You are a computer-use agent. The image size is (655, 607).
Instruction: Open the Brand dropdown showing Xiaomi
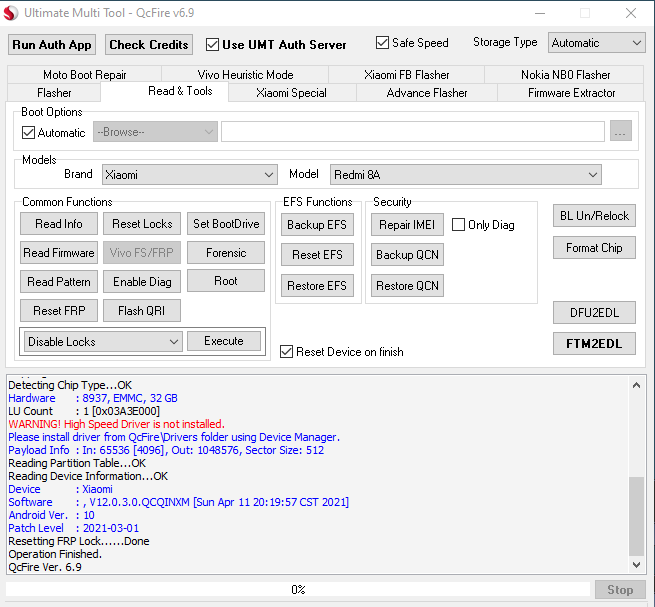190,175
